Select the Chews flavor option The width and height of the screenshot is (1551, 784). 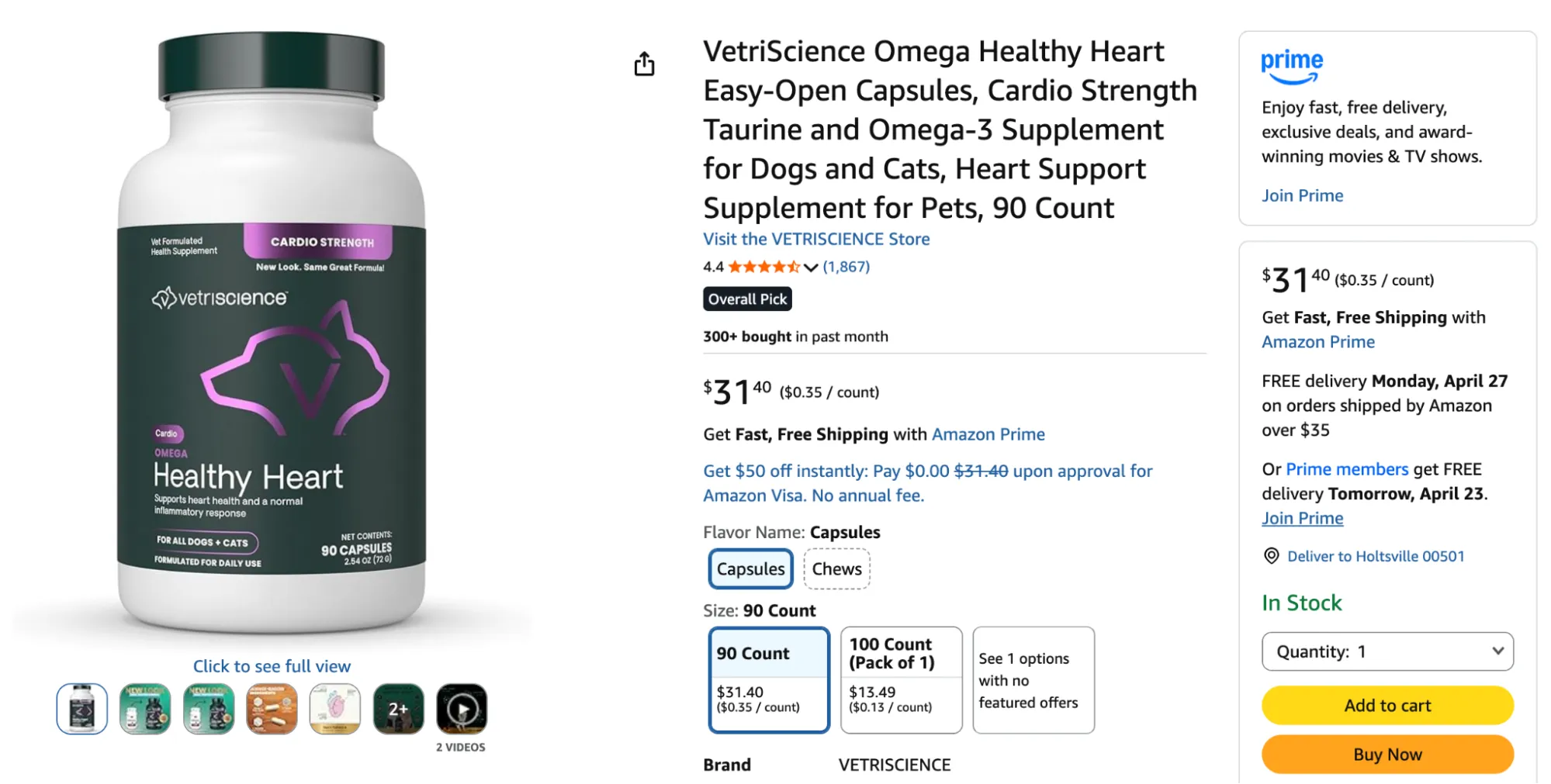point(836,568)
